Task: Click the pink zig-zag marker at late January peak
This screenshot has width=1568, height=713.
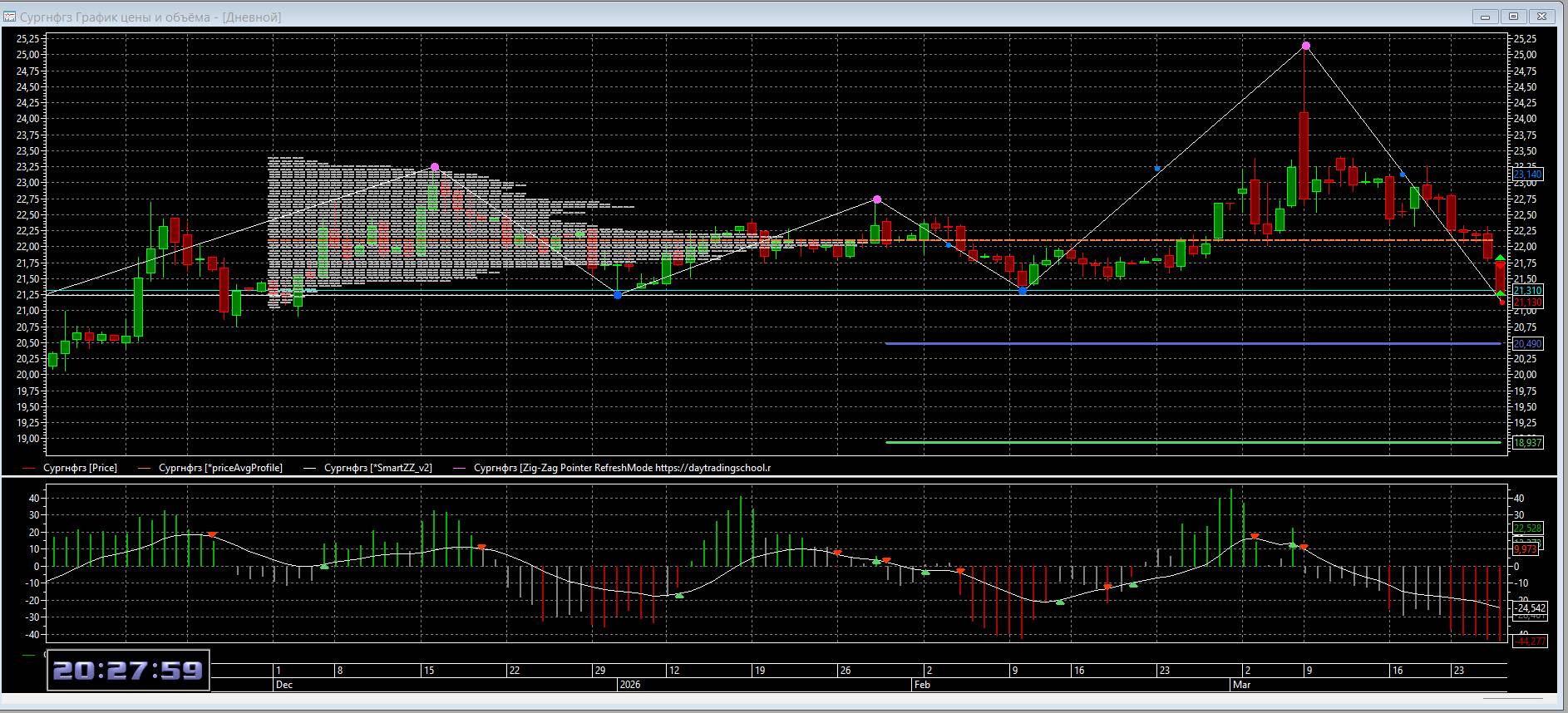Action: pos(877,199)
